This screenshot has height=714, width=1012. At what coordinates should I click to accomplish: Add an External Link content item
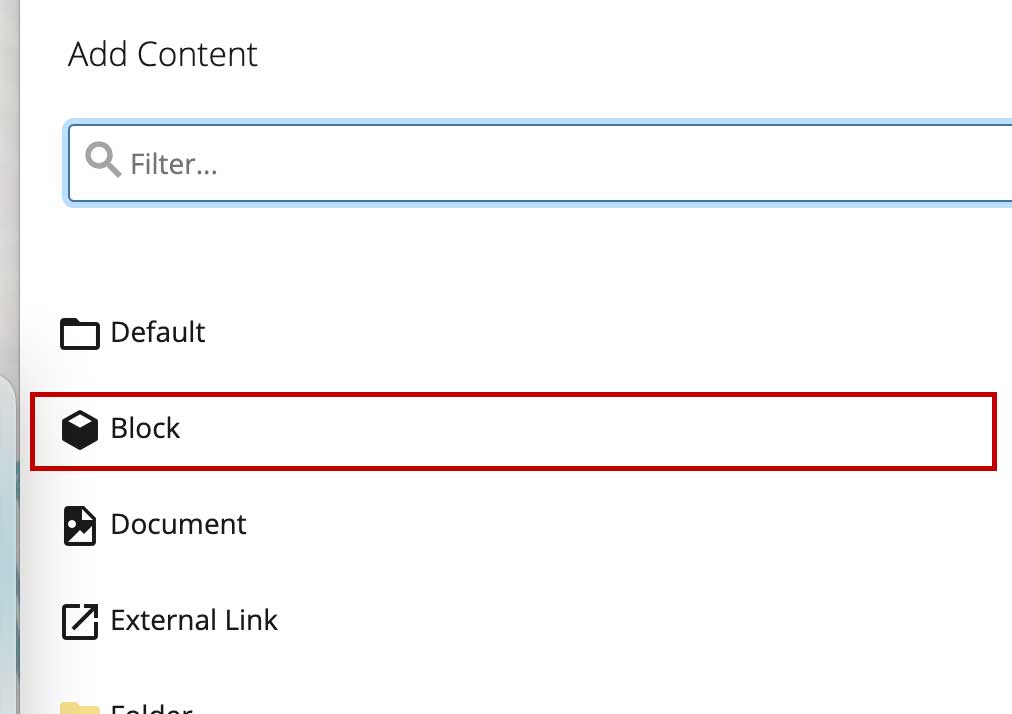click(195, 621)
